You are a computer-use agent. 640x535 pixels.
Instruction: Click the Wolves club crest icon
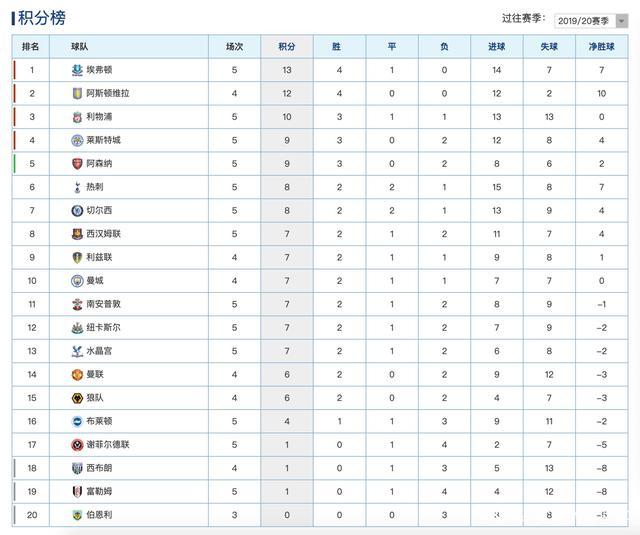77,398
